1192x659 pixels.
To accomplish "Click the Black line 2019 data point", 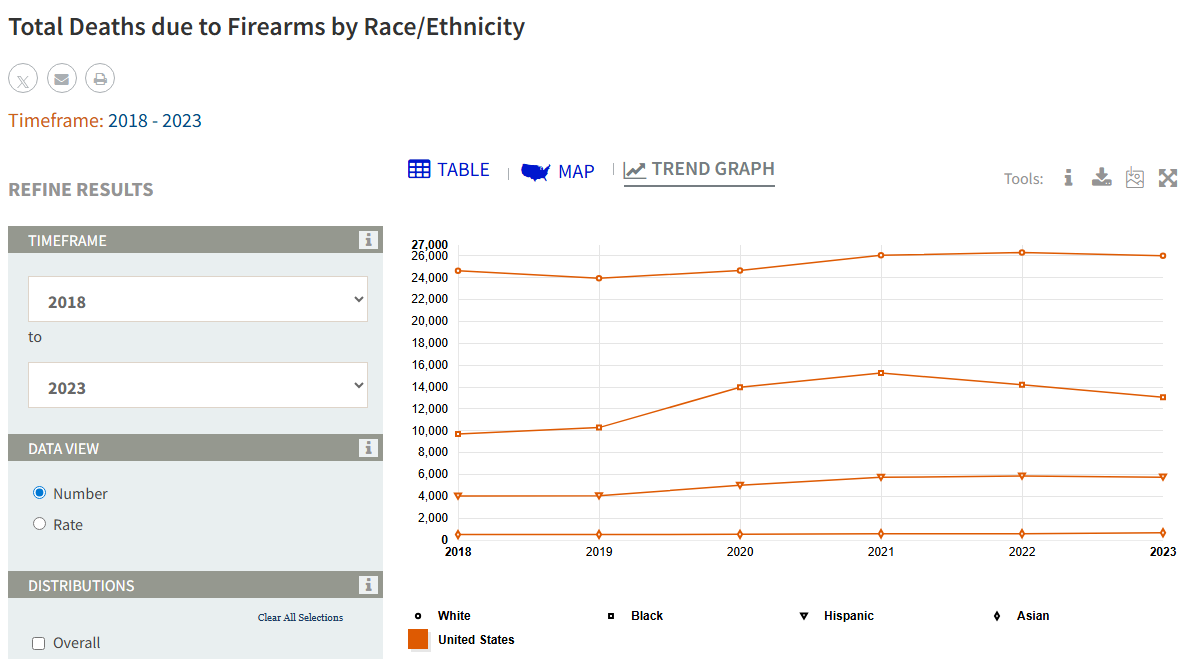I will (599, 427).
